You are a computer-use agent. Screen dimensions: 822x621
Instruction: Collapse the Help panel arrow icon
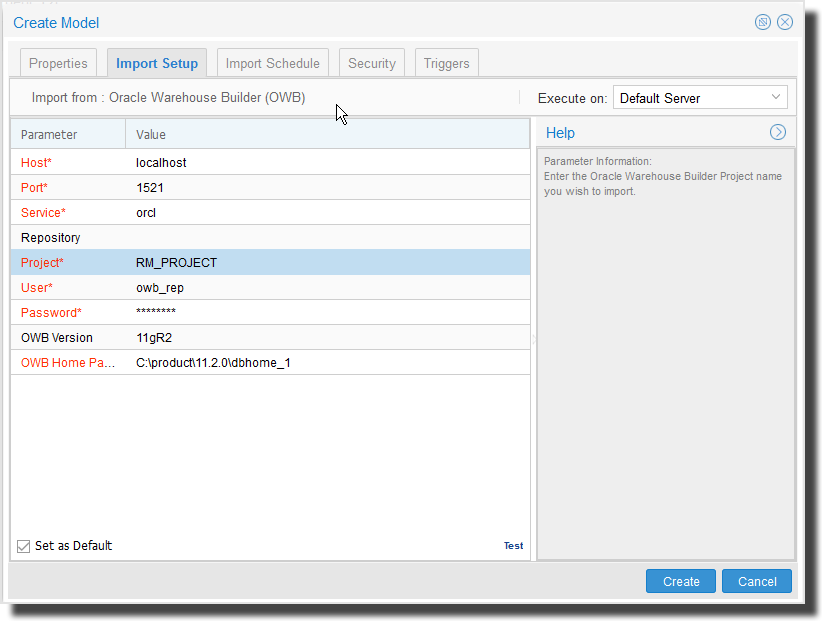(777, 132)
